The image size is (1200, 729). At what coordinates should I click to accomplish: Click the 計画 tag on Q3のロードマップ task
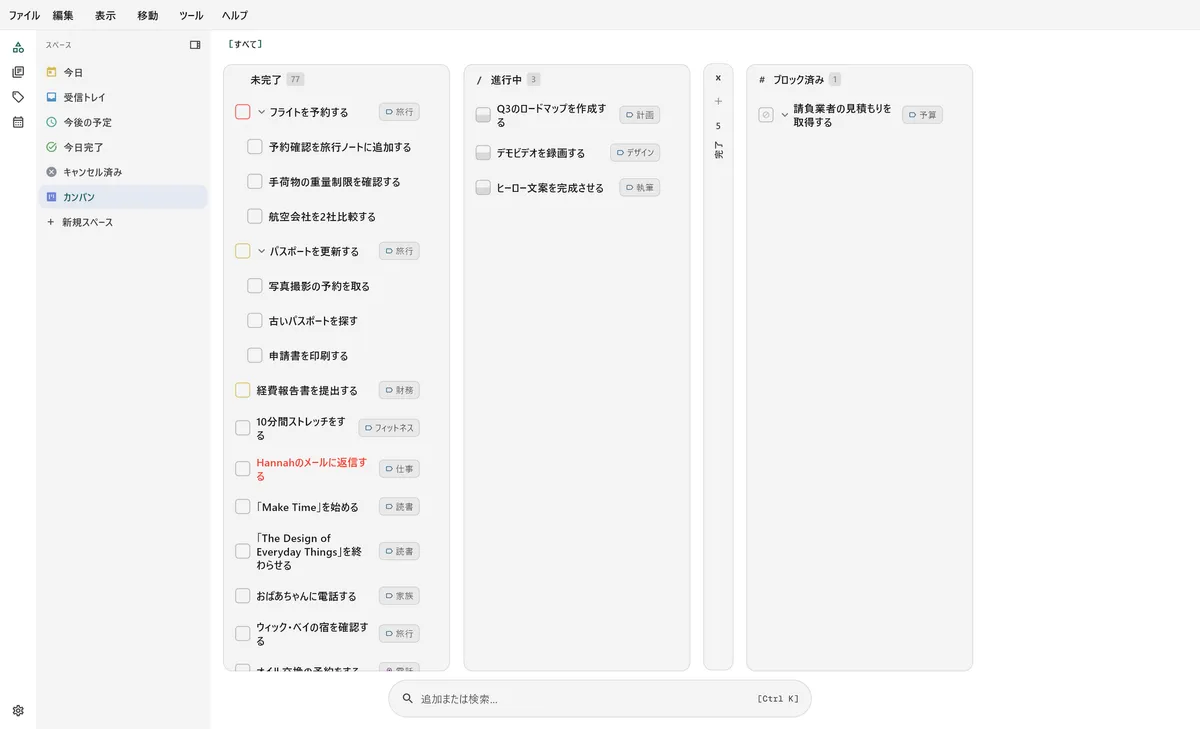tap(640, 115)
